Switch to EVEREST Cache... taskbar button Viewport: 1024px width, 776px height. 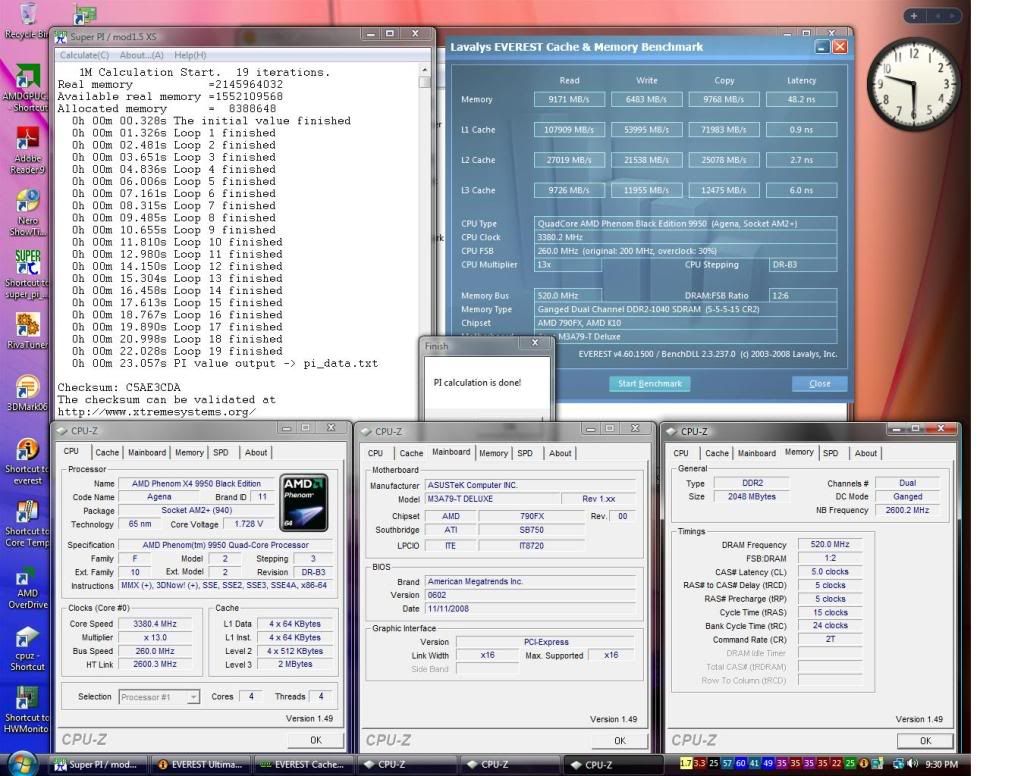pos(303,764)
